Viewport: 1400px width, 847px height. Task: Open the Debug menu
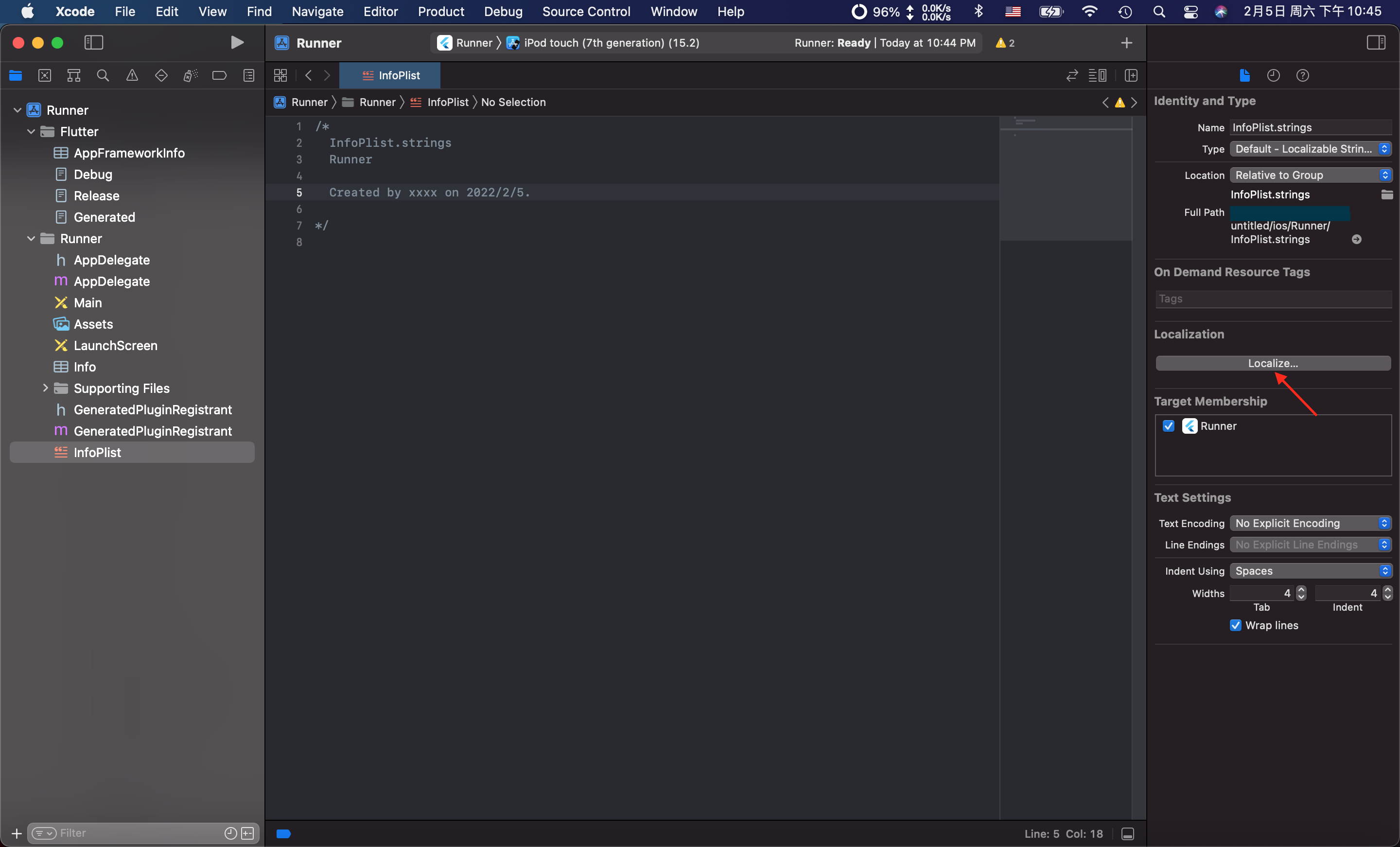503,11
